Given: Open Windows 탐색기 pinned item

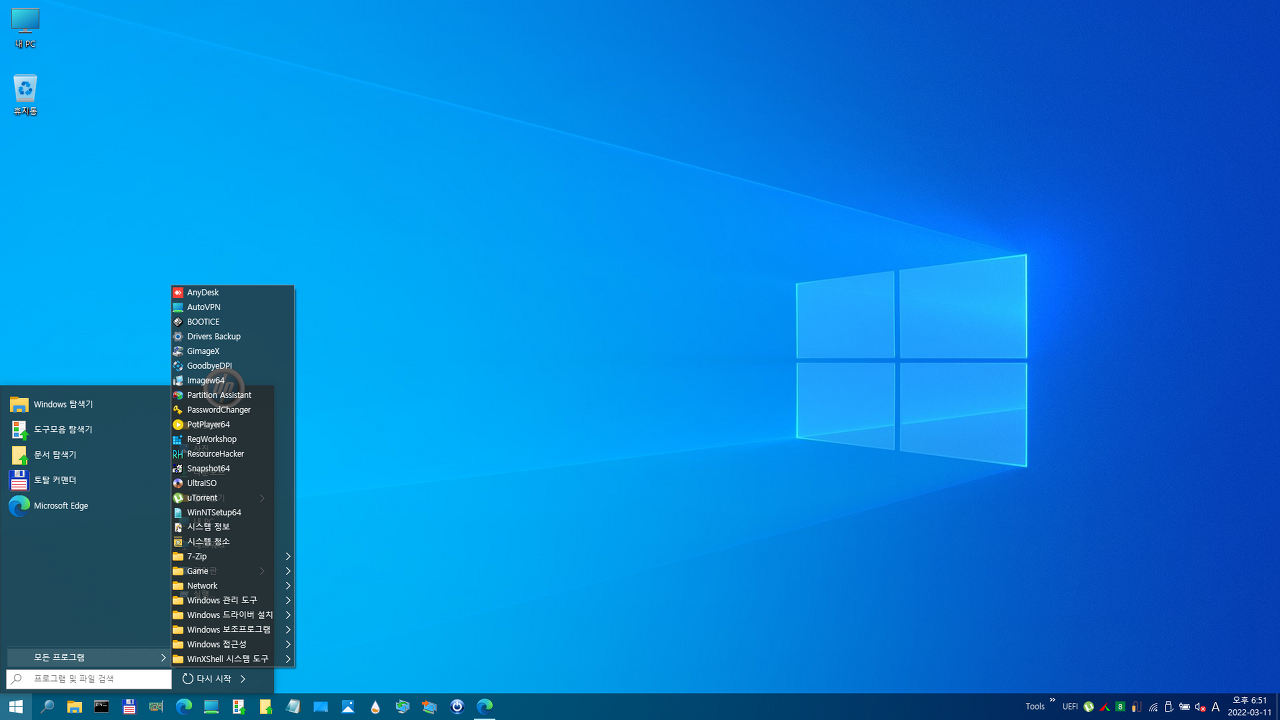Looking at the screenshot, I should tap(87, 404).
